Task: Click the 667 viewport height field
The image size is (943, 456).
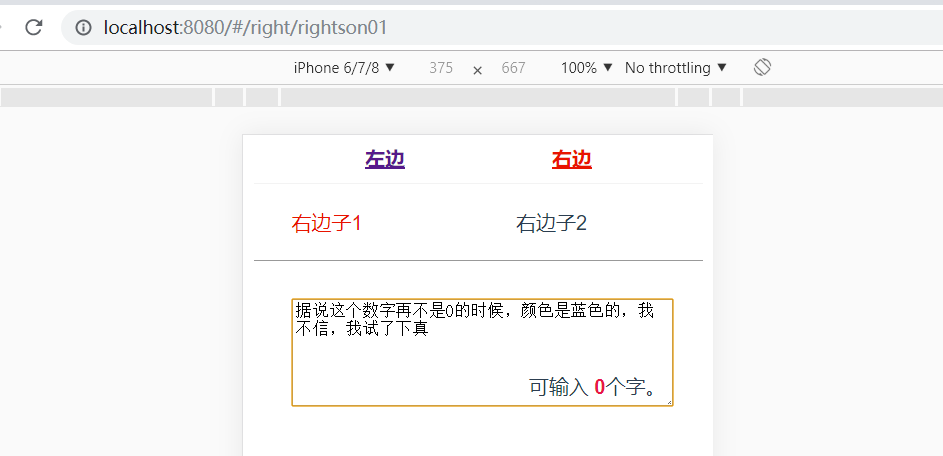Action: 514,68
